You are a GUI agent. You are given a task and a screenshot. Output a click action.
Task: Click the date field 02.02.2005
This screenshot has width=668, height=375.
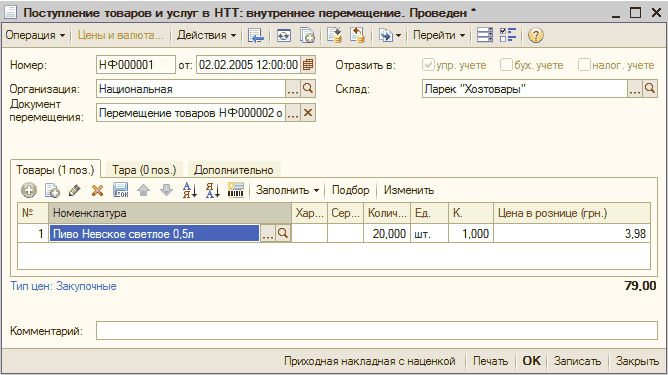pyautogui.click(x=248, y=65)
